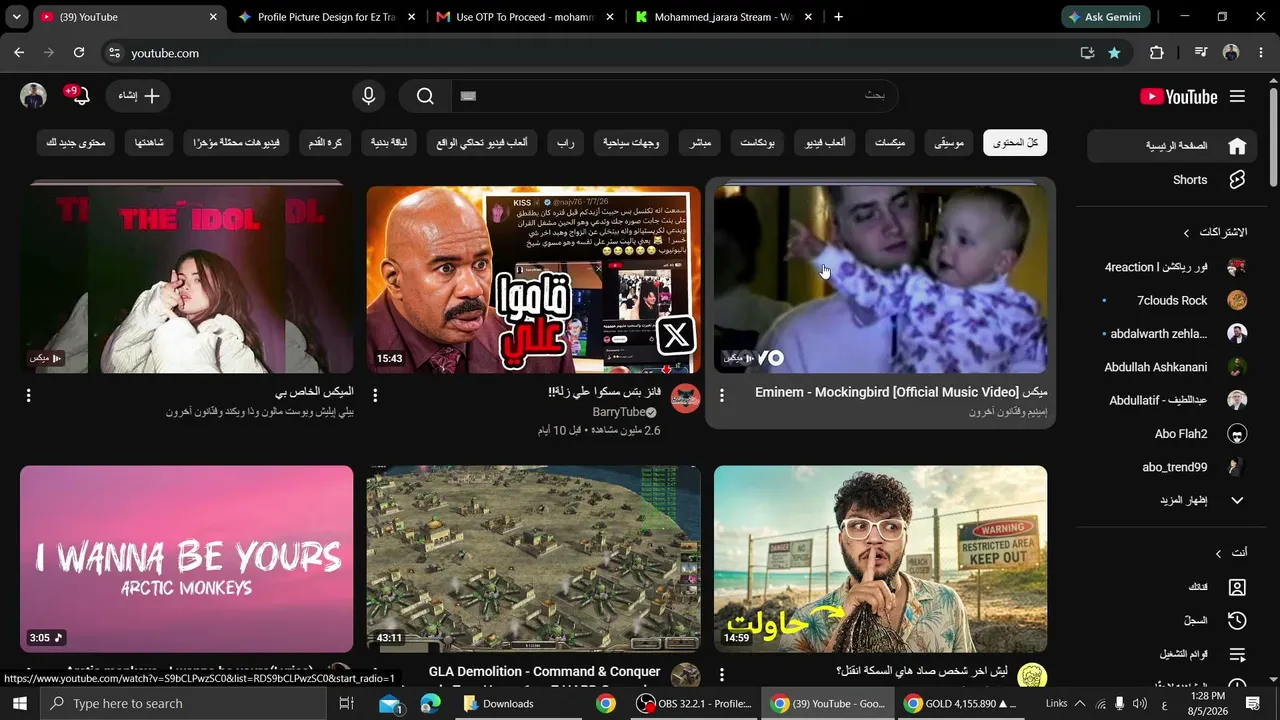Open more options for the BarryTube video

click(x=375, y=395)
